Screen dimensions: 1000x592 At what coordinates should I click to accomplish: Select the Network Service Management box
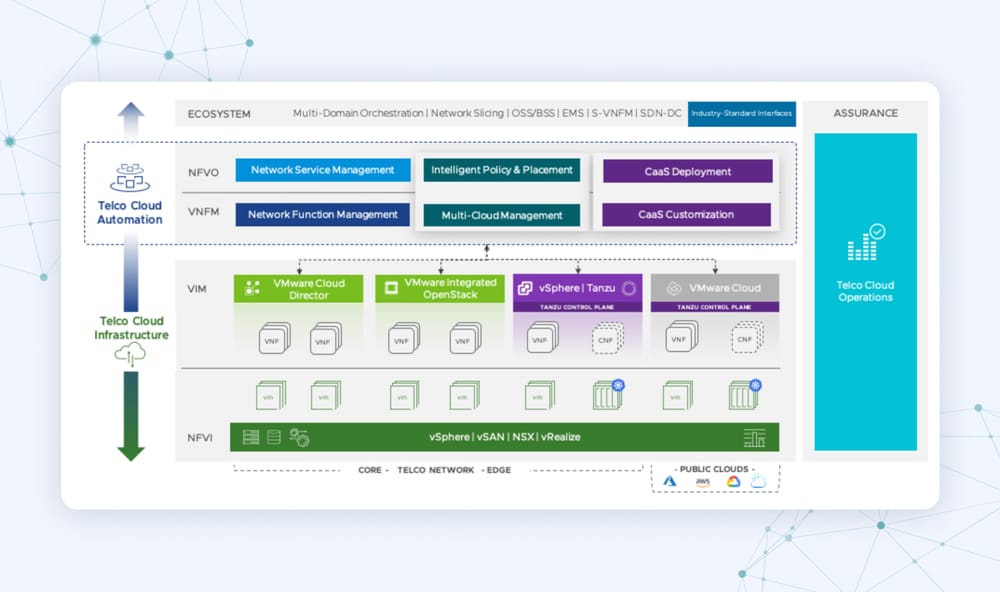click(x=323, y=170)
